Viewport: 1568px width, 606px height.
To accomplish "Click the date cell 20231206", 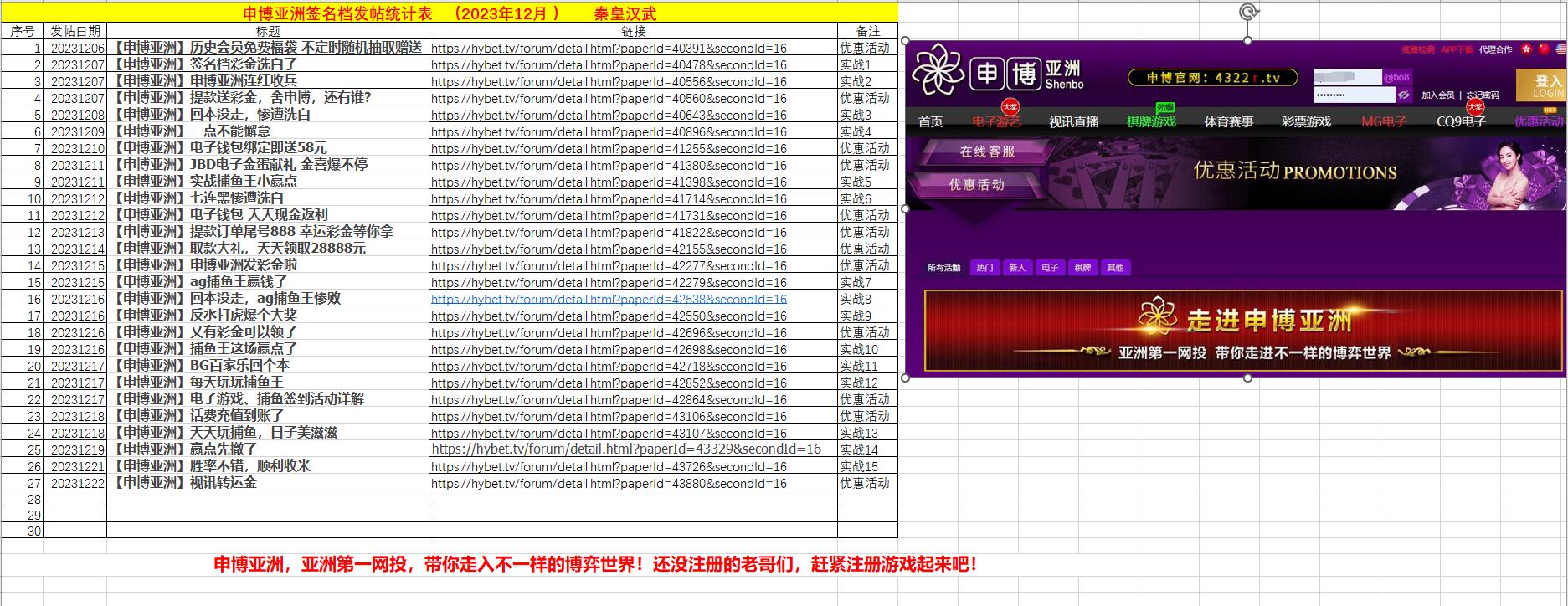I will pos(75,48).
